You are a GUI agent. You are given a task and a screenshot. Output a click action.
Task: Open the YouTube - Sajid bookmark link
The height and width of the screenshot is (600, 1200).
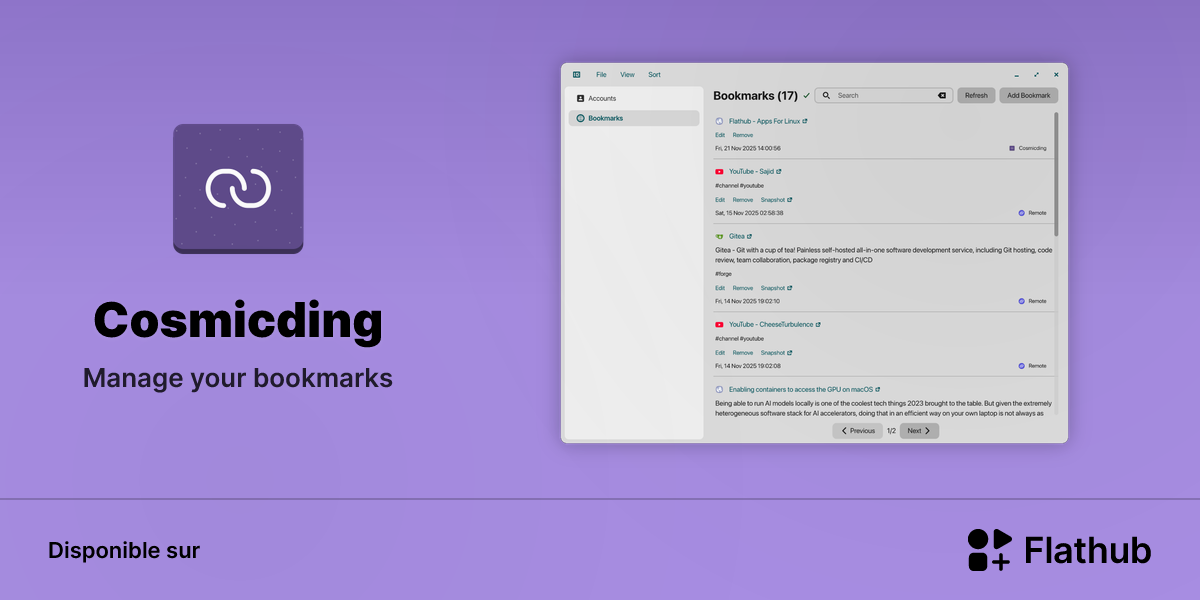[x=751, y=172]
